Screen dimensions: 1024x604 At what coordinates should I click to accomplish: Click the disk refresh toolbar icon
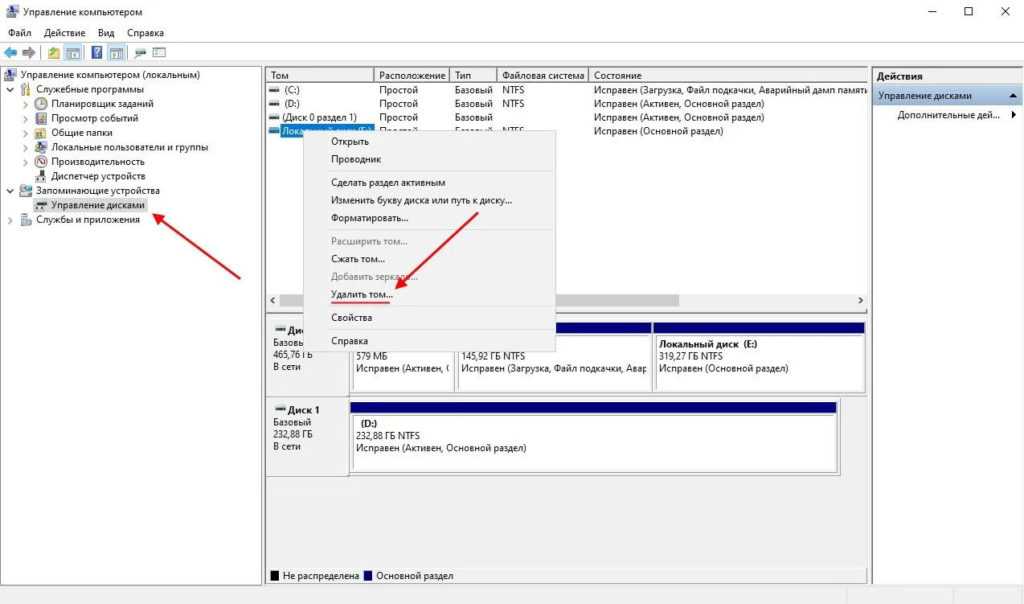(140, 53)
